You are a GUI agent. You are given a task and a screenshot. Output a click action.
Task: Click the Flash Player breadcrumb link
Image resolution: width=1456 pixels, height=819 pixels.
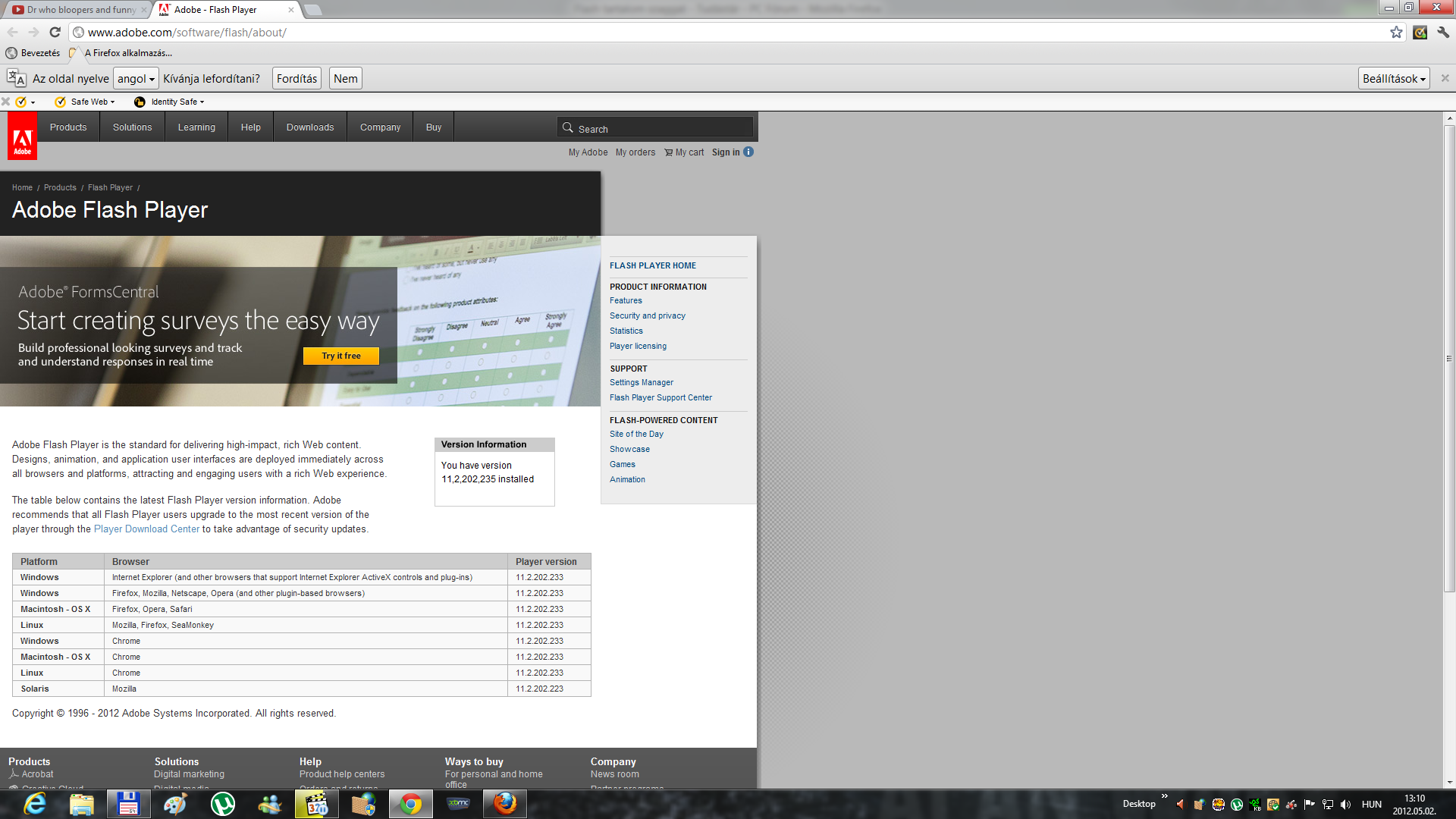tap(110, 187)
